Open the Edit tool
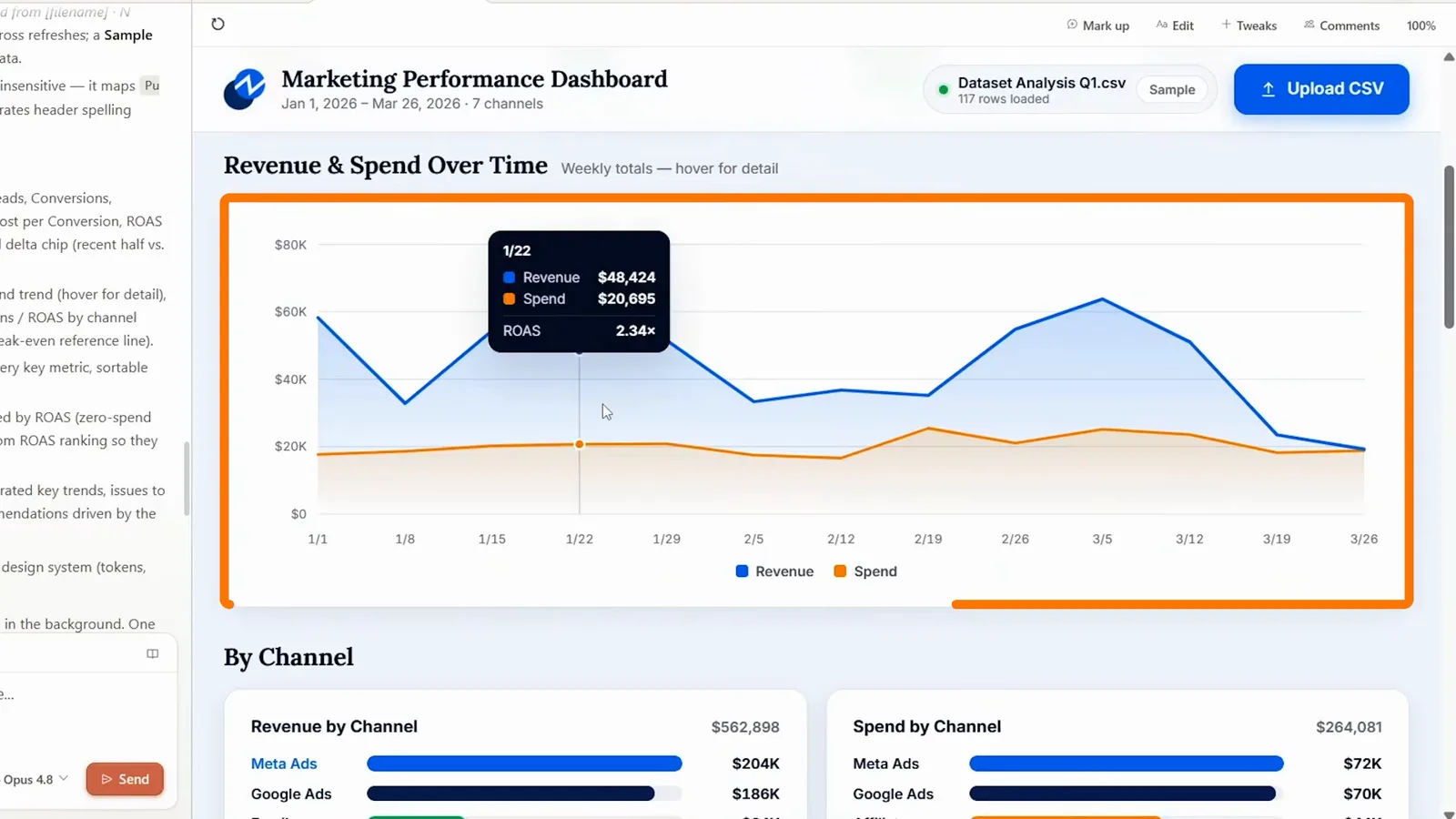This screenshot has height=819, width=1456. click(x=1175, y=25)
